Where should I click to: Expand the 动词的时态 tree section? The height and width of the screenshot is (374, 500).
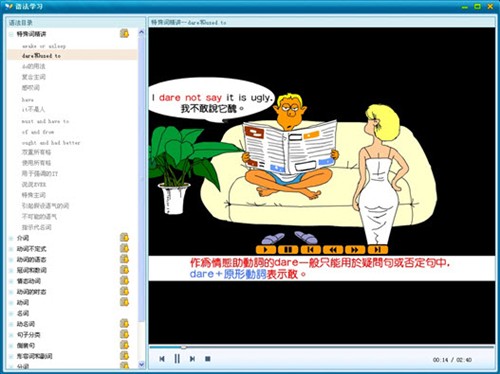click(11, 292)
